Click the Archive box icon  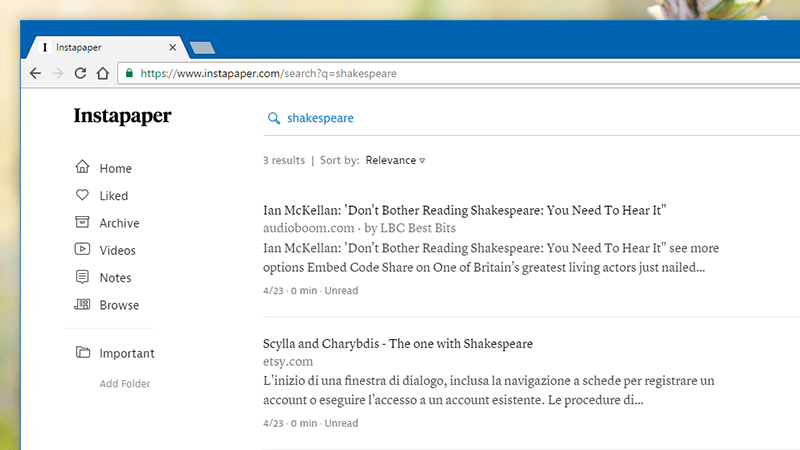point(82,222)
